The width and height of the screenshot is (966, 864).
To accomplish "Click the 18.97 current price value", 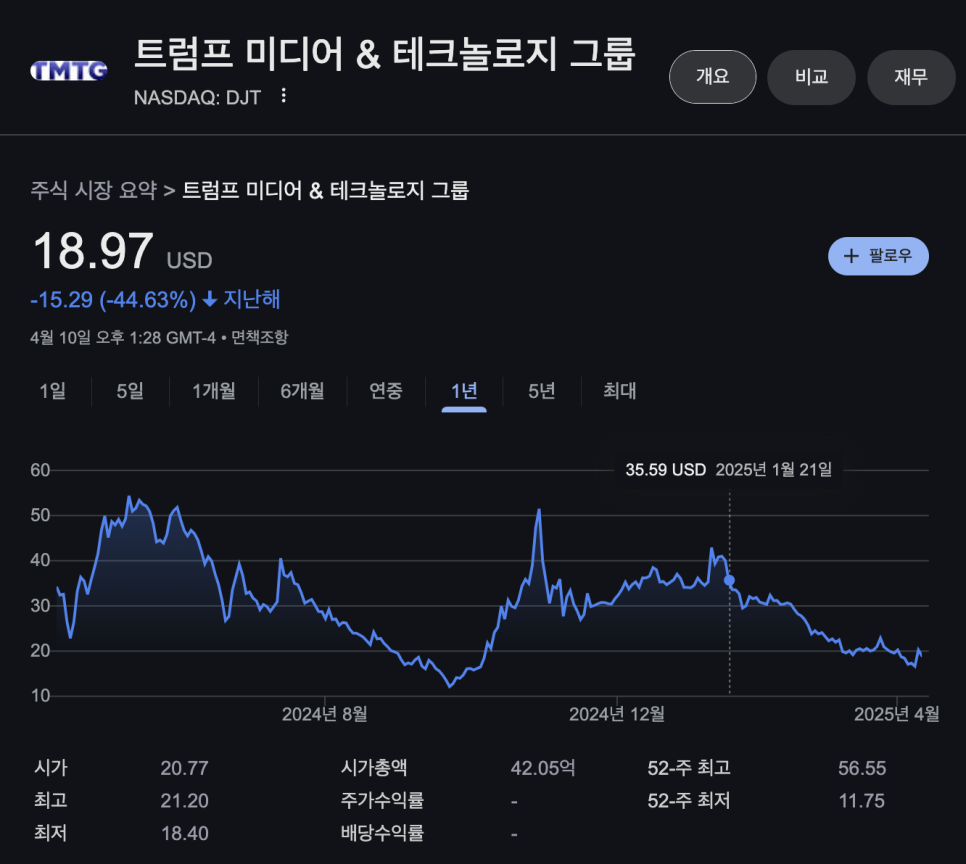I will tap(92, 251).
